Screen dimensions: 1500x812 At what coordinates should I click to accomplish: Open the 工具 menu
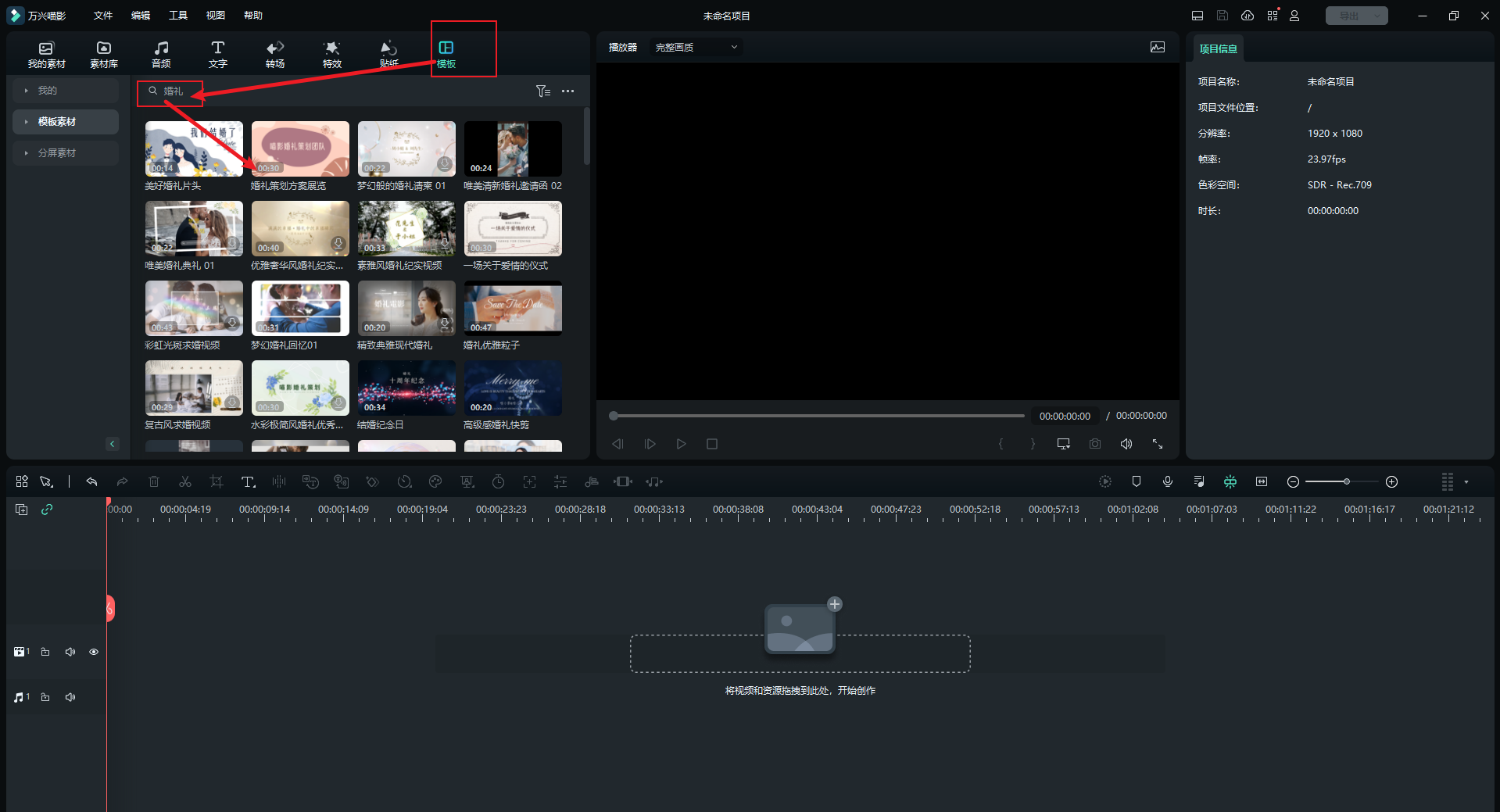[178, 16]
